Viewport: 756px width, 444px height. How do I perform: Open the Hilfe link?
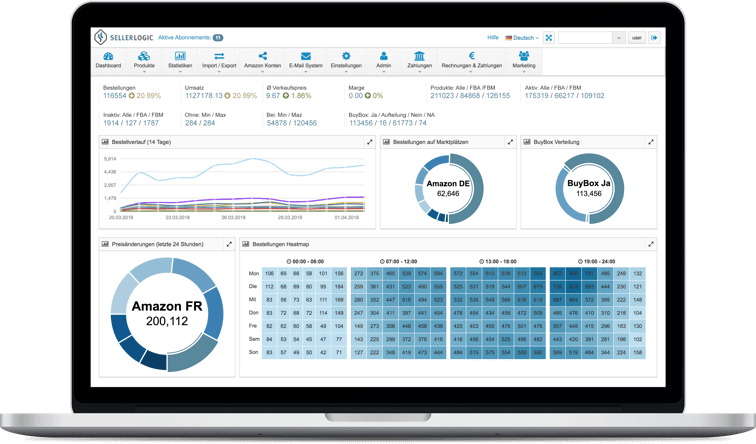point(493,38)
